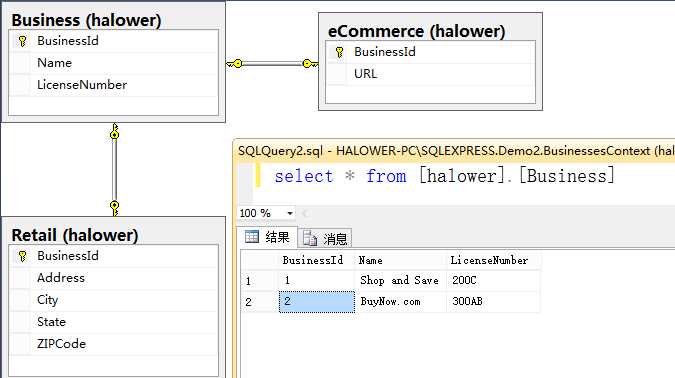The image size is (675, 378).
Task: Click the key endpoint below Business table
Action: point(114,131)
